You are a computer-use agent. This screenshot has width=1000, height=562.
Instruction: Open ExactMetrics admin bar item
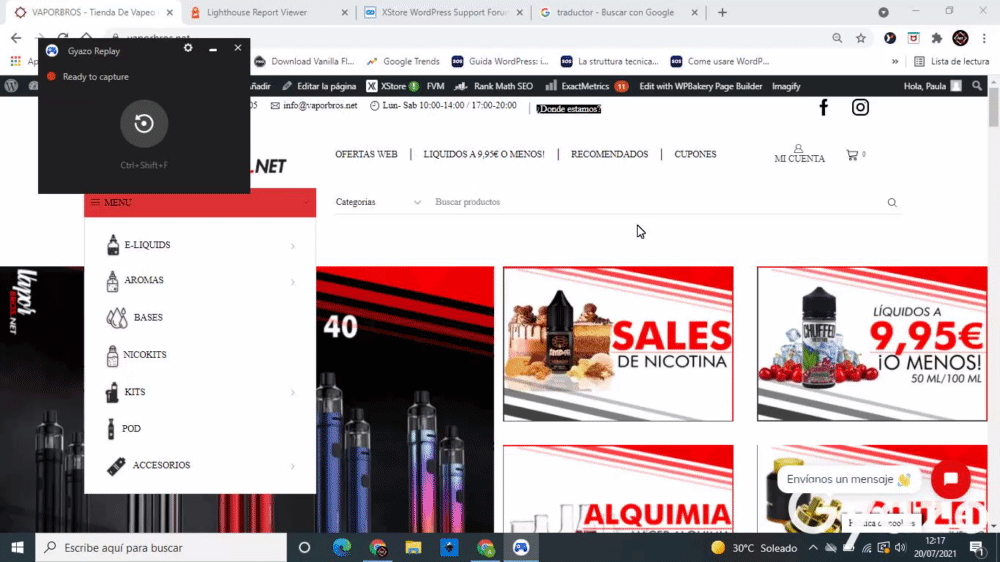[587, 86]
